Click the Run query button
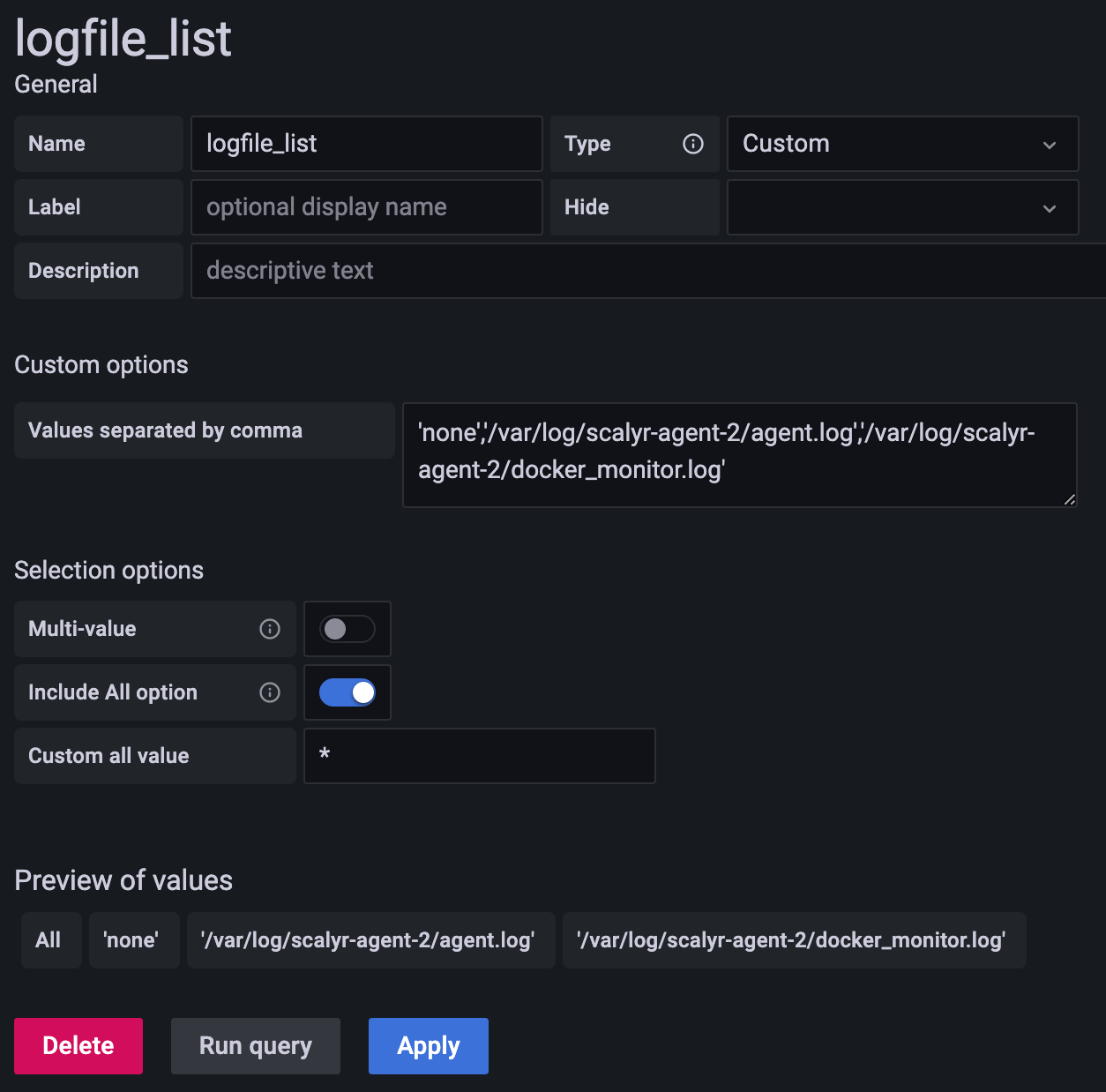 click(x=255, y=1045)
